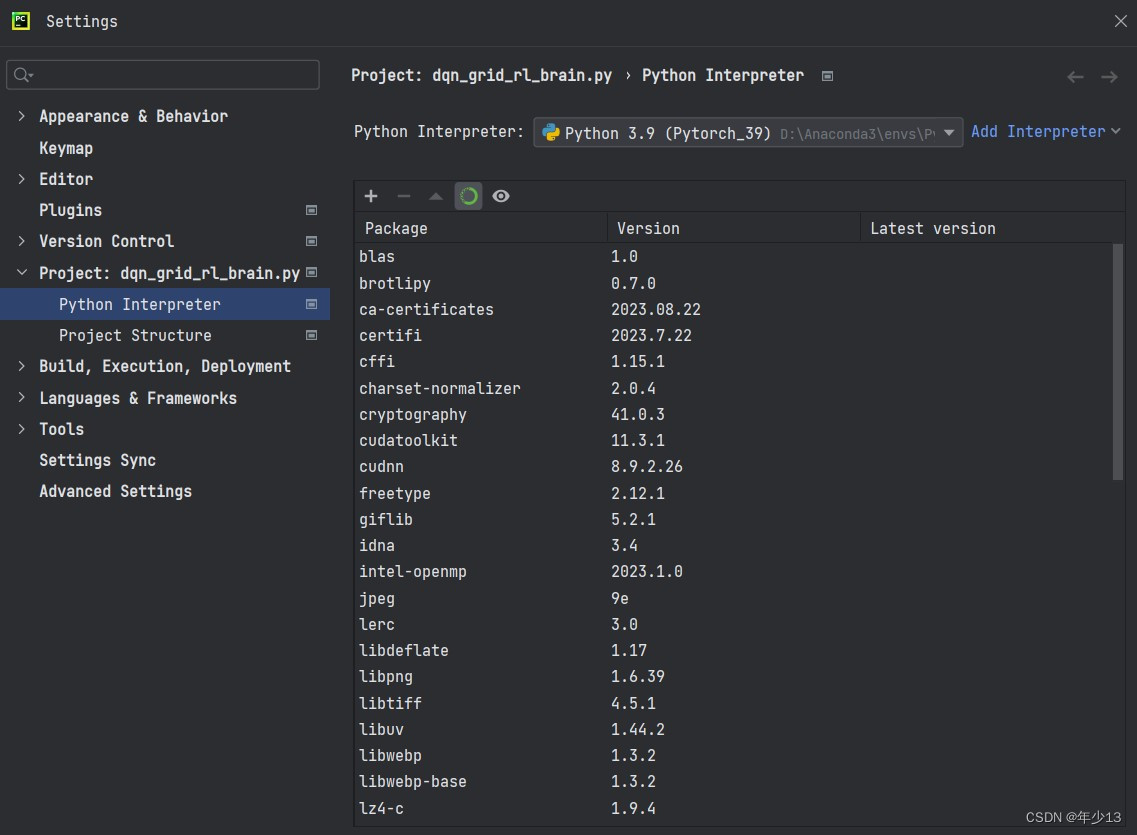Image resolution: width=1137 pixels, height=835 pixels.
Task: Uninstall selected package with the minus icon
Action: coord(403,196)
